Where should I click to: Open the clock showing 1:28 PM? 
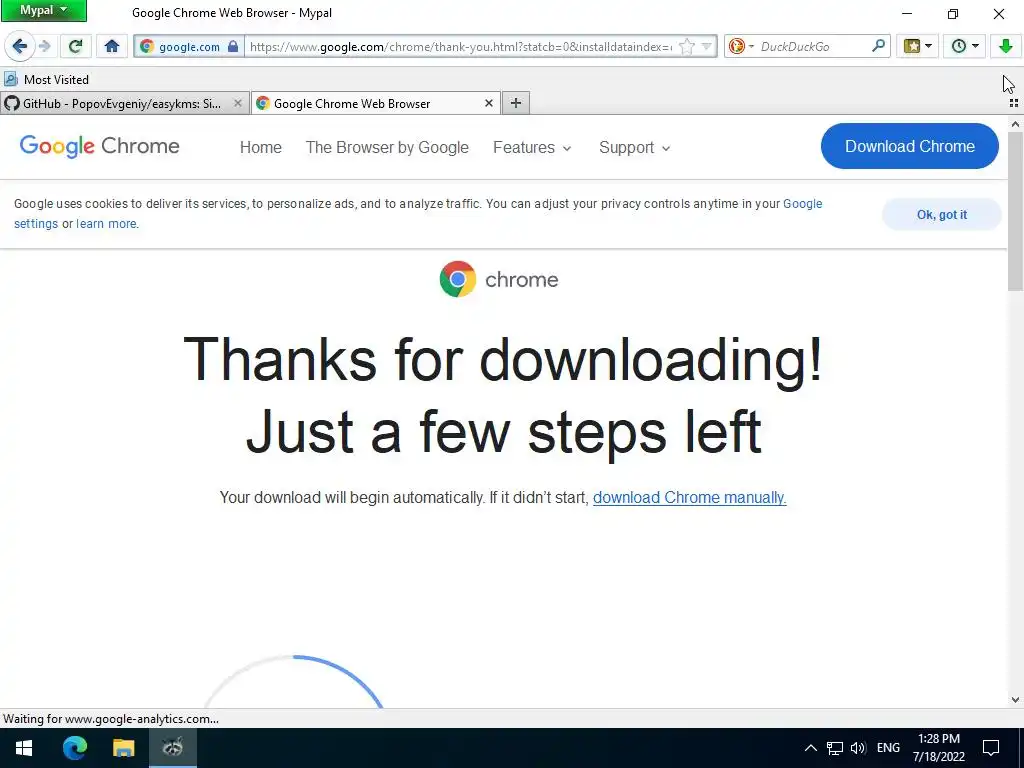[x=938, y=748]
